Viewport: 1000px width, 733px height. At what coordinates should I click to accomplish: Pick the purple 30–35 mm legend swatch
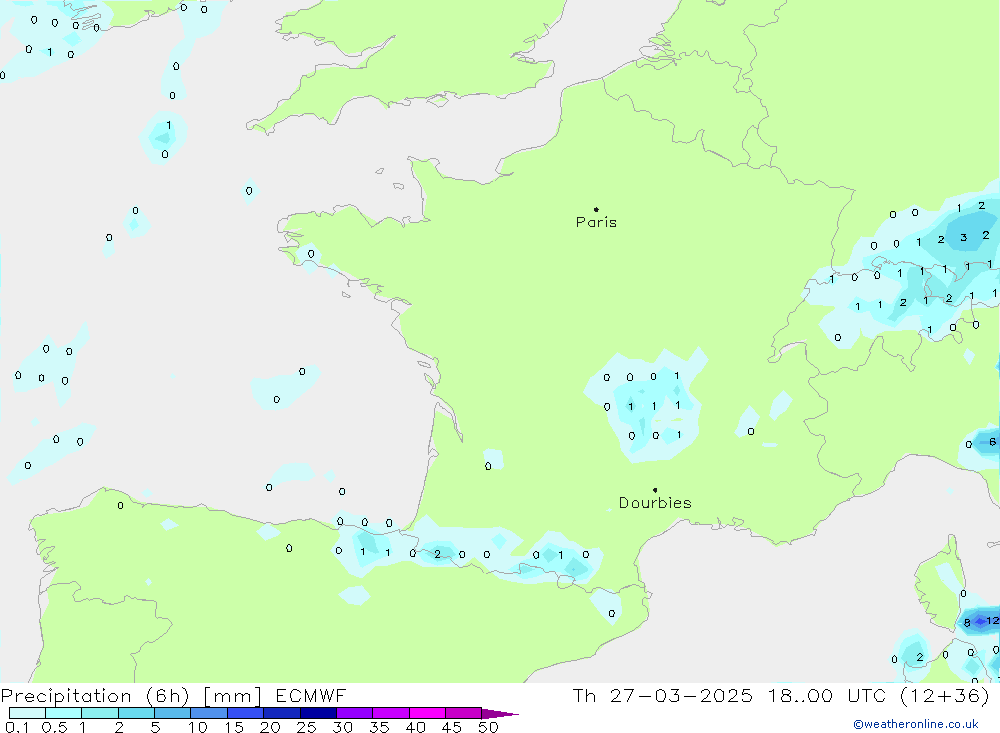click(355, 713)
